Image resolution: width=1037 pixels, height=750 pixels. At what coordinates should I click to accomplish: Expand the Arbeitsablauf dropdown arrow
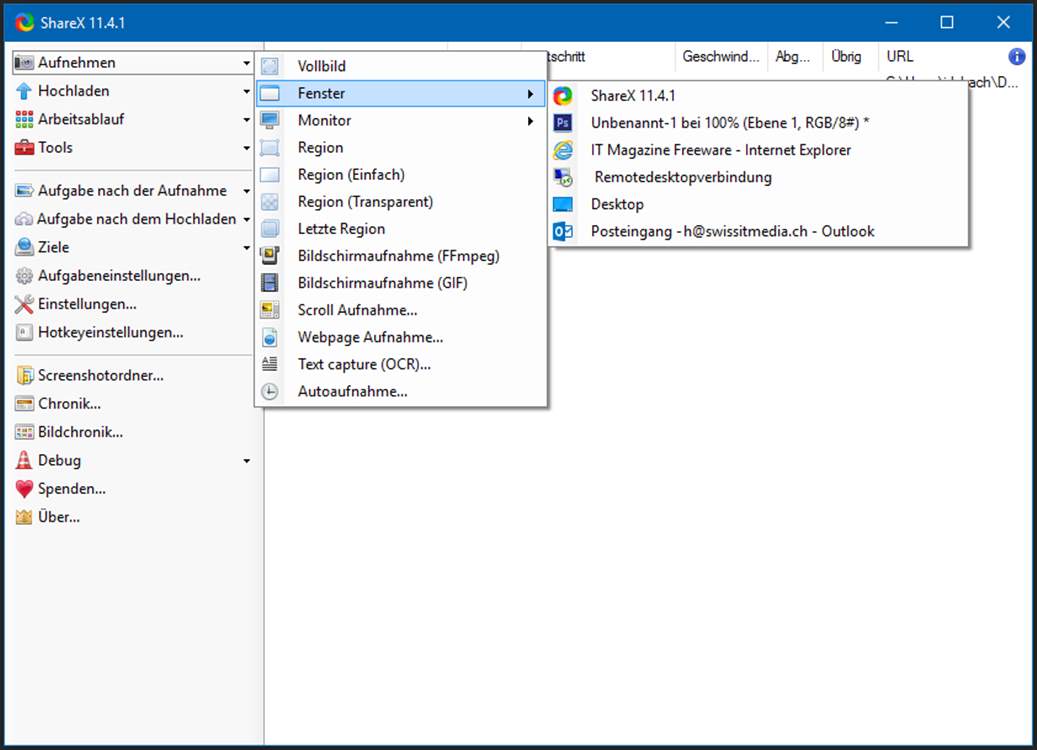click(246, 120)
